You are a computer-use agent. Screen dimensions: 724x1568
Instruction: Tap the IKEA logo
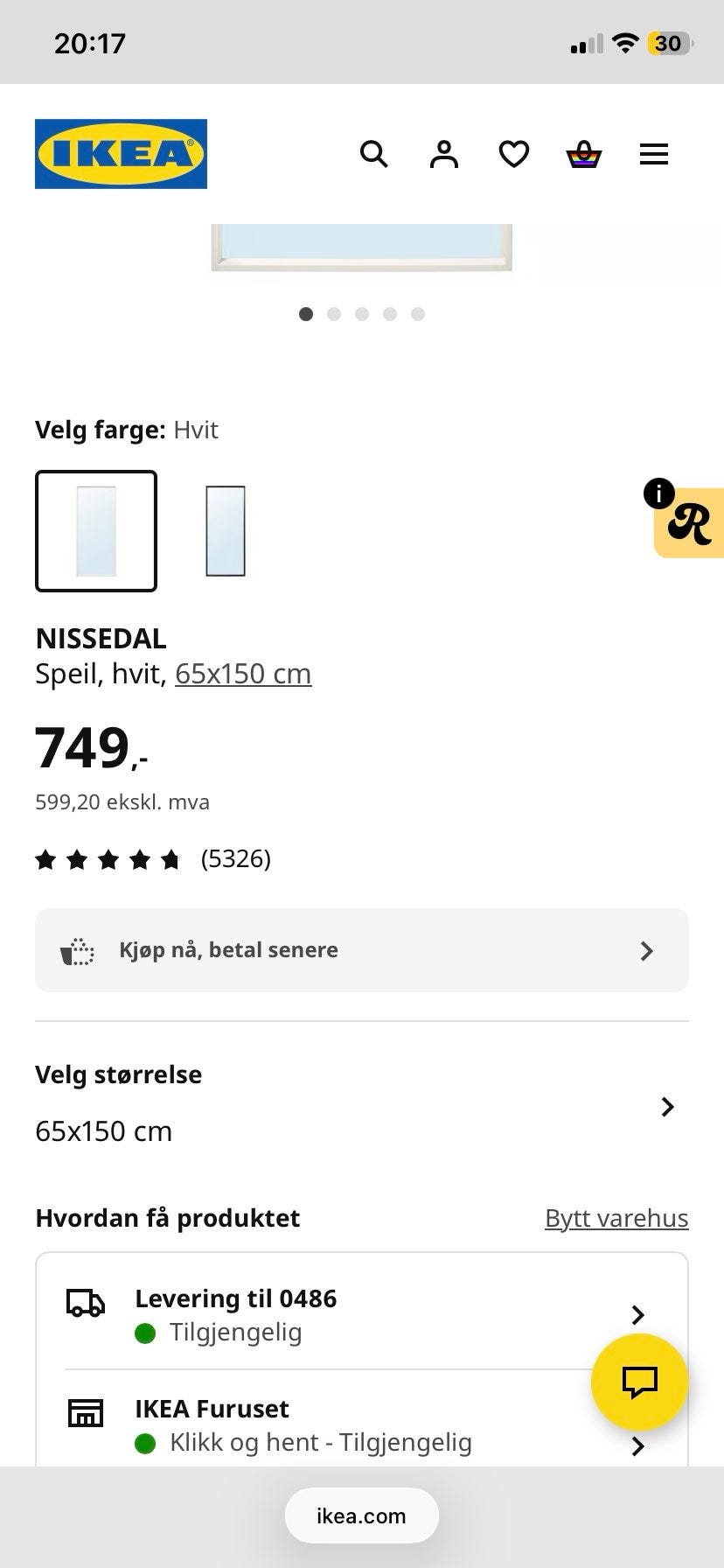(121, 154)
